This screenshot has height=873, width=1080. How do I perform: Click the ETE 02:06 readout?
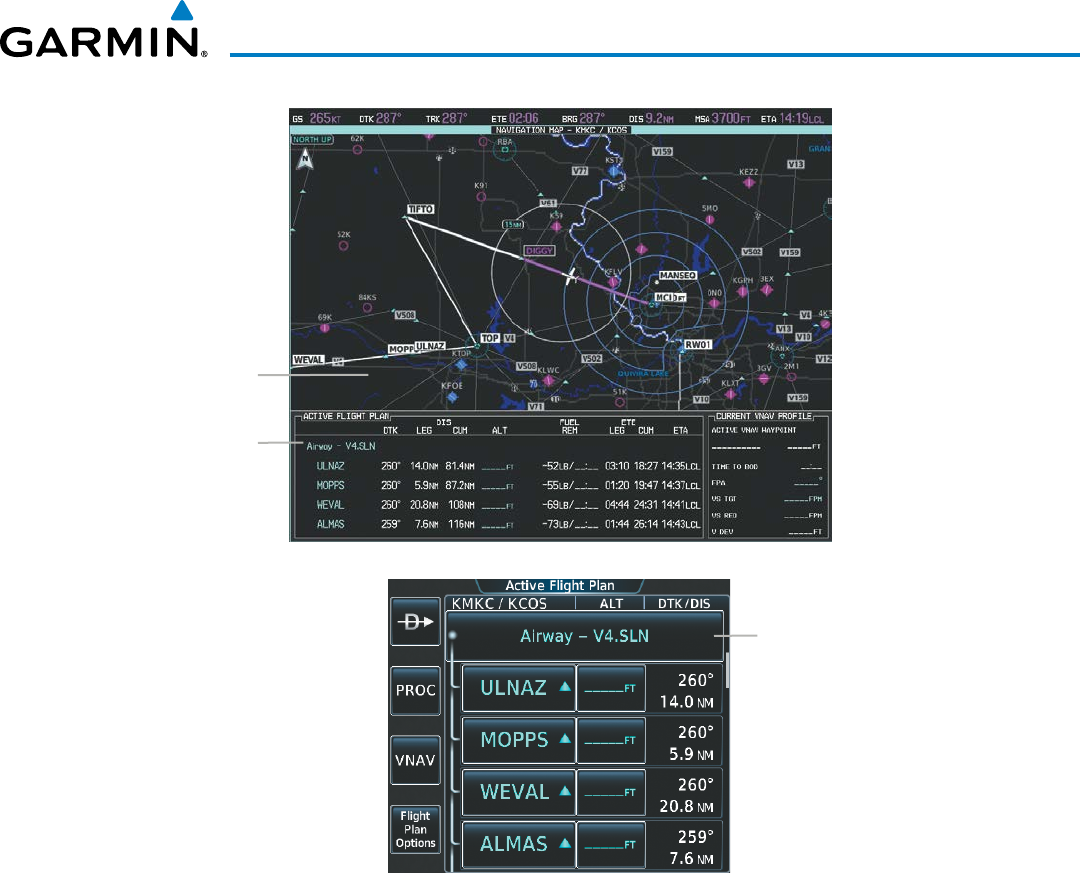(515, 119)
